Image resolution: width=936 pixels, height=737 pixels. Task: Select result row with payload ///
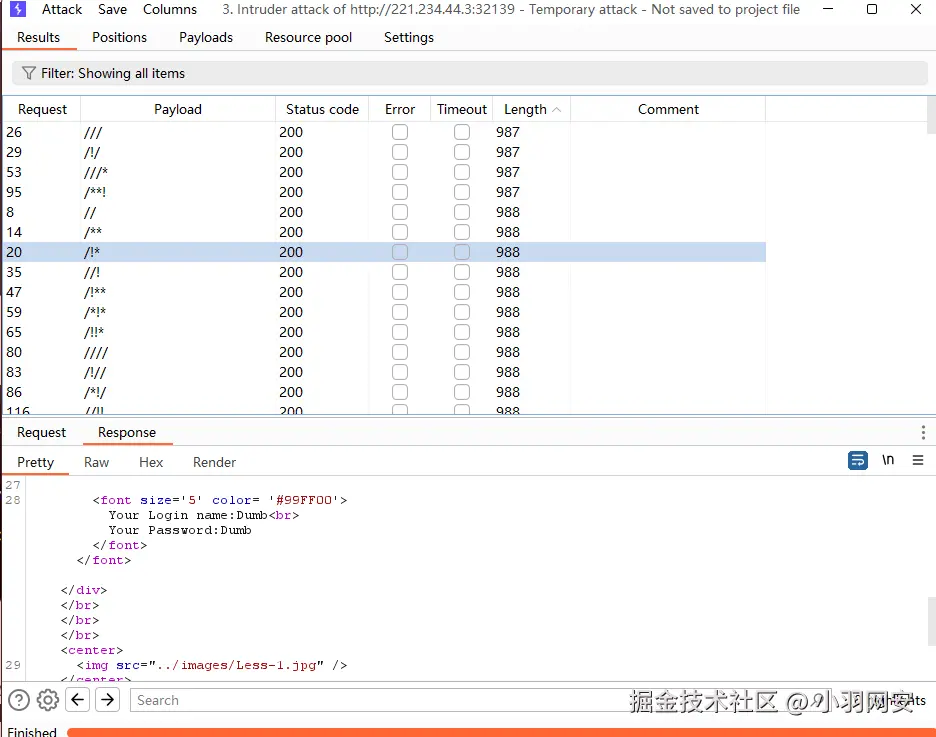tap(384, 132)
